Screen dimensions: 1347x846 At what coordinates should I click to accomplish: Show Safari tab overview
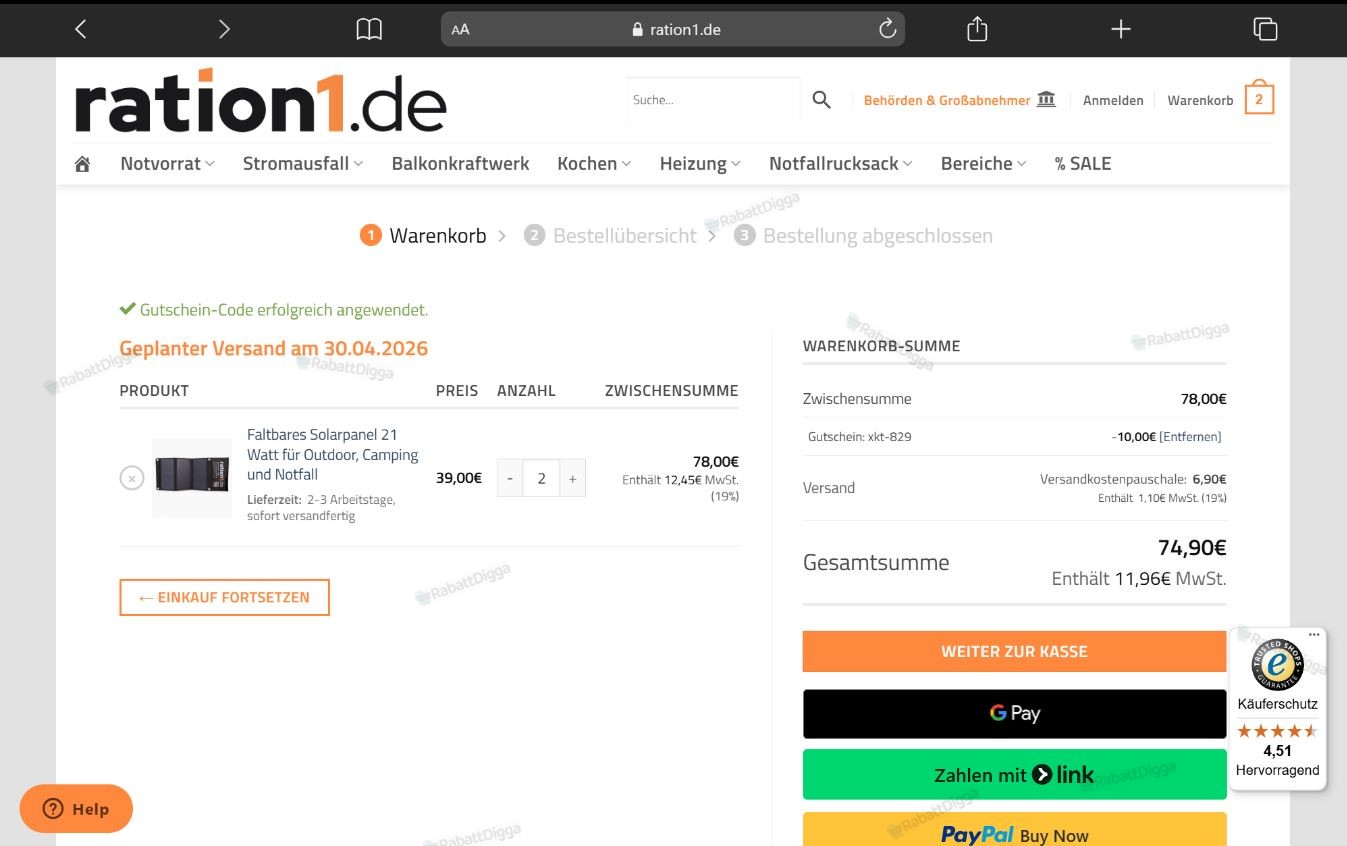click(x=1265, y=29)
